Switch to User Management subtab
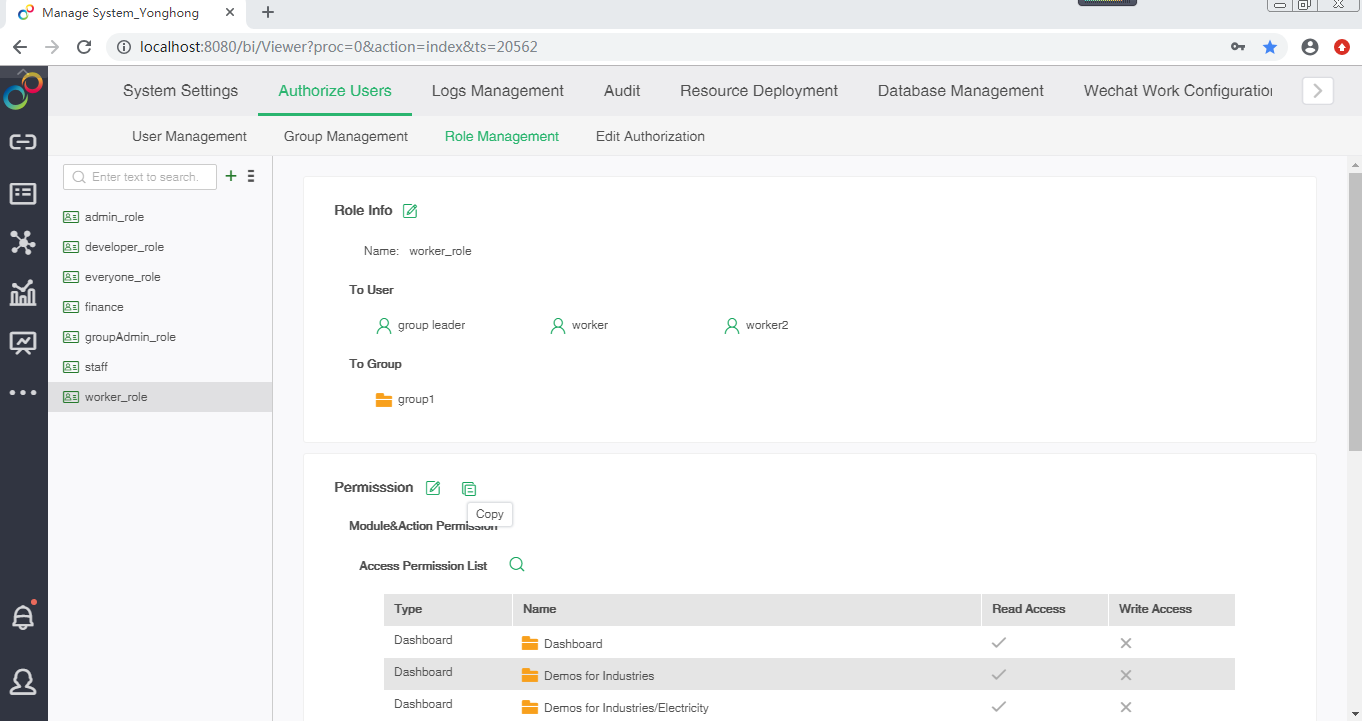Image resolution: width=1362 pixels, height=721 pixels. 189,136
